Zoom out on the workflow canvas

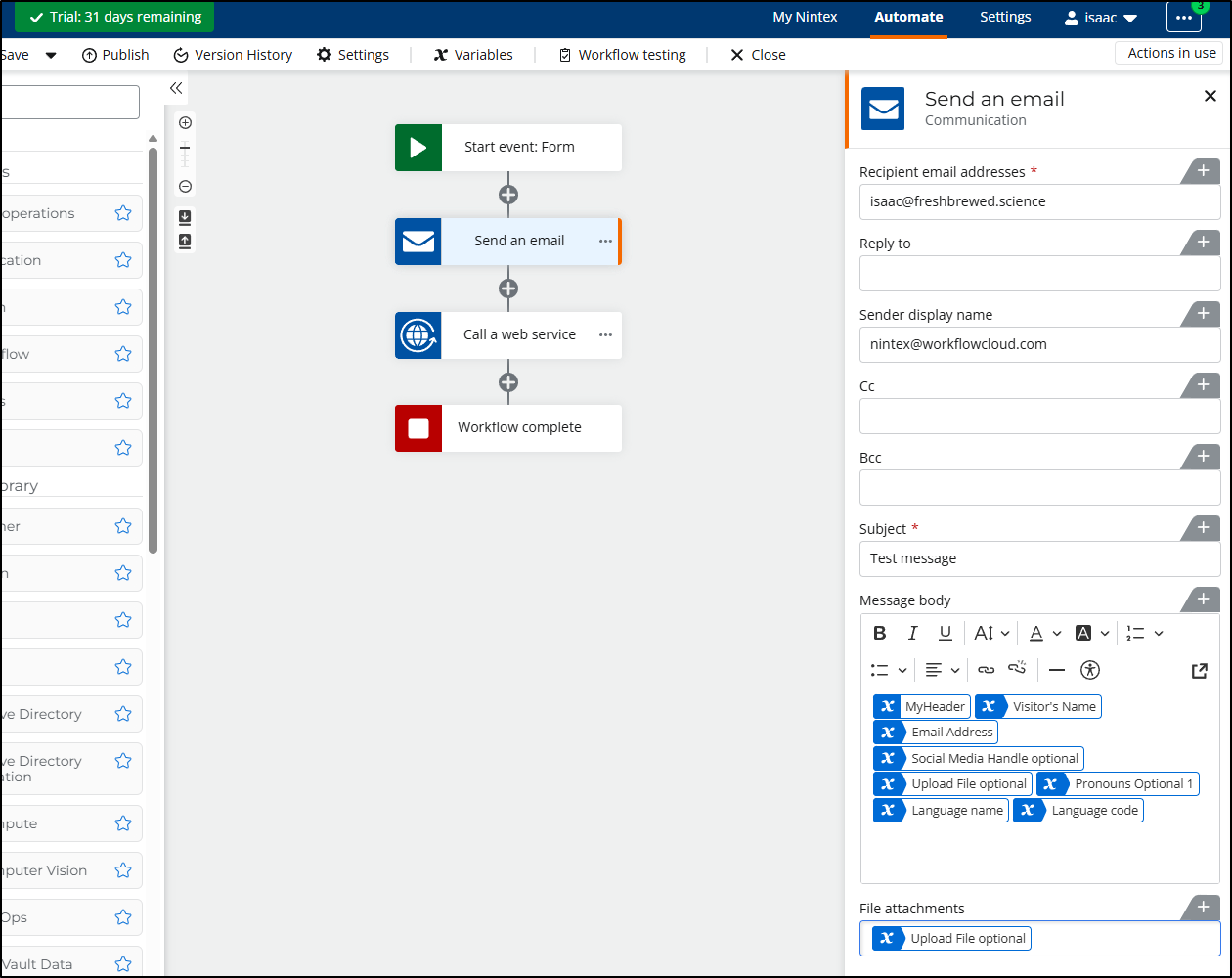pos(185,187)
